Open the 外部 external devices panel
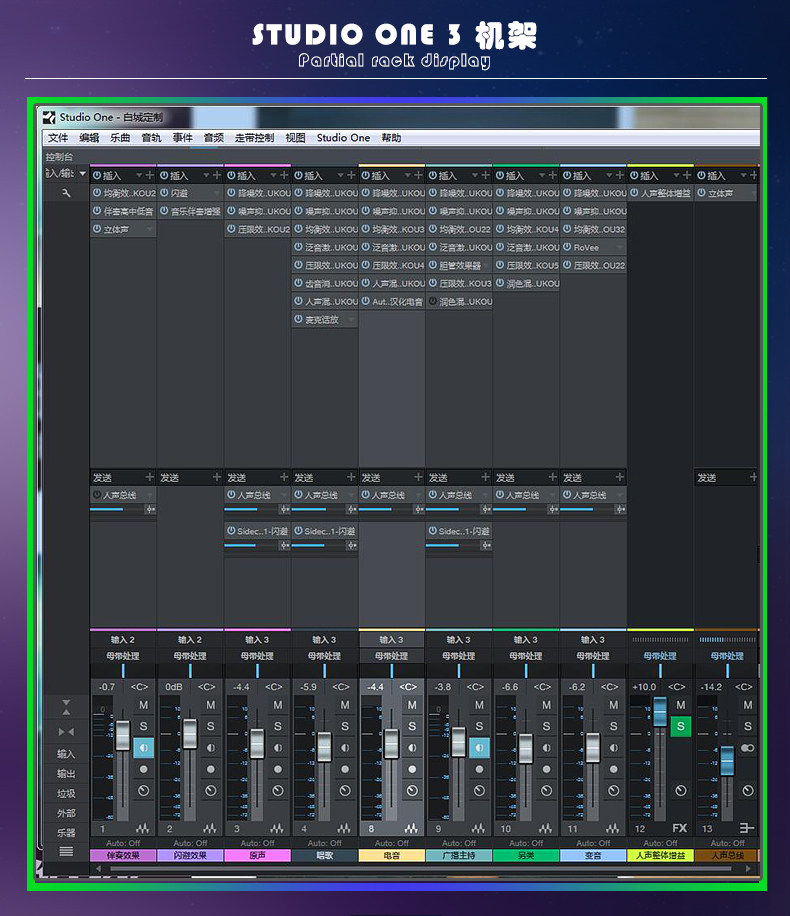This screenshot has height=916, width=790. pos(66,813)
